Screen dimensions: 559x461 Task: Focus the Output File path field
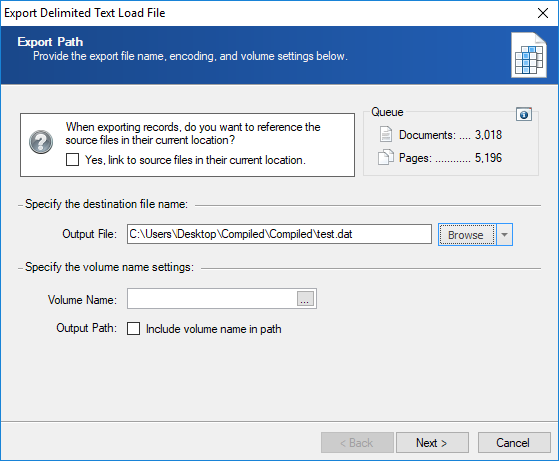click(279, 234)
